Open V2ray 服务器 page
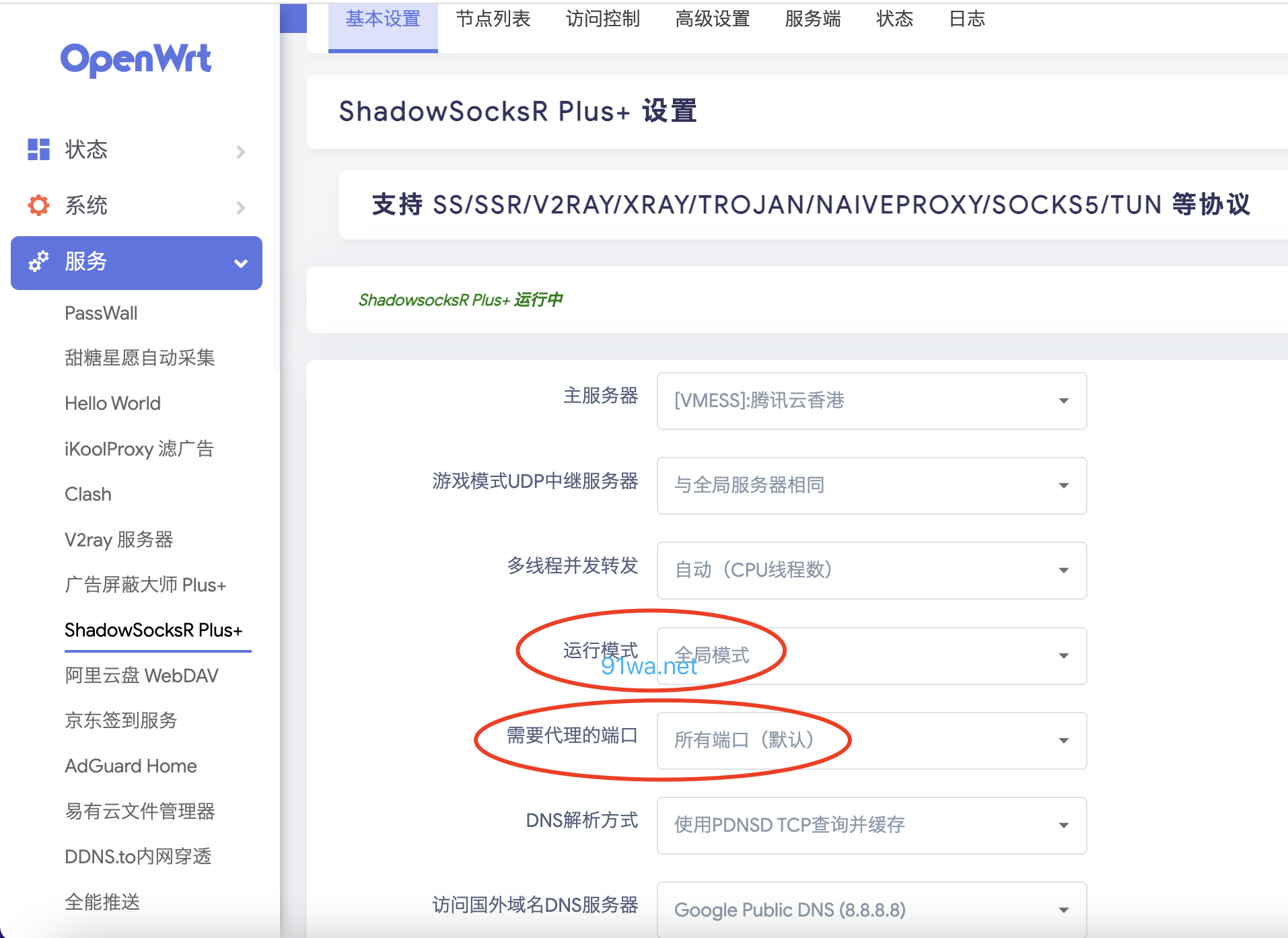The width and height of the screenshot is (1288, 938). click(118, 540)
